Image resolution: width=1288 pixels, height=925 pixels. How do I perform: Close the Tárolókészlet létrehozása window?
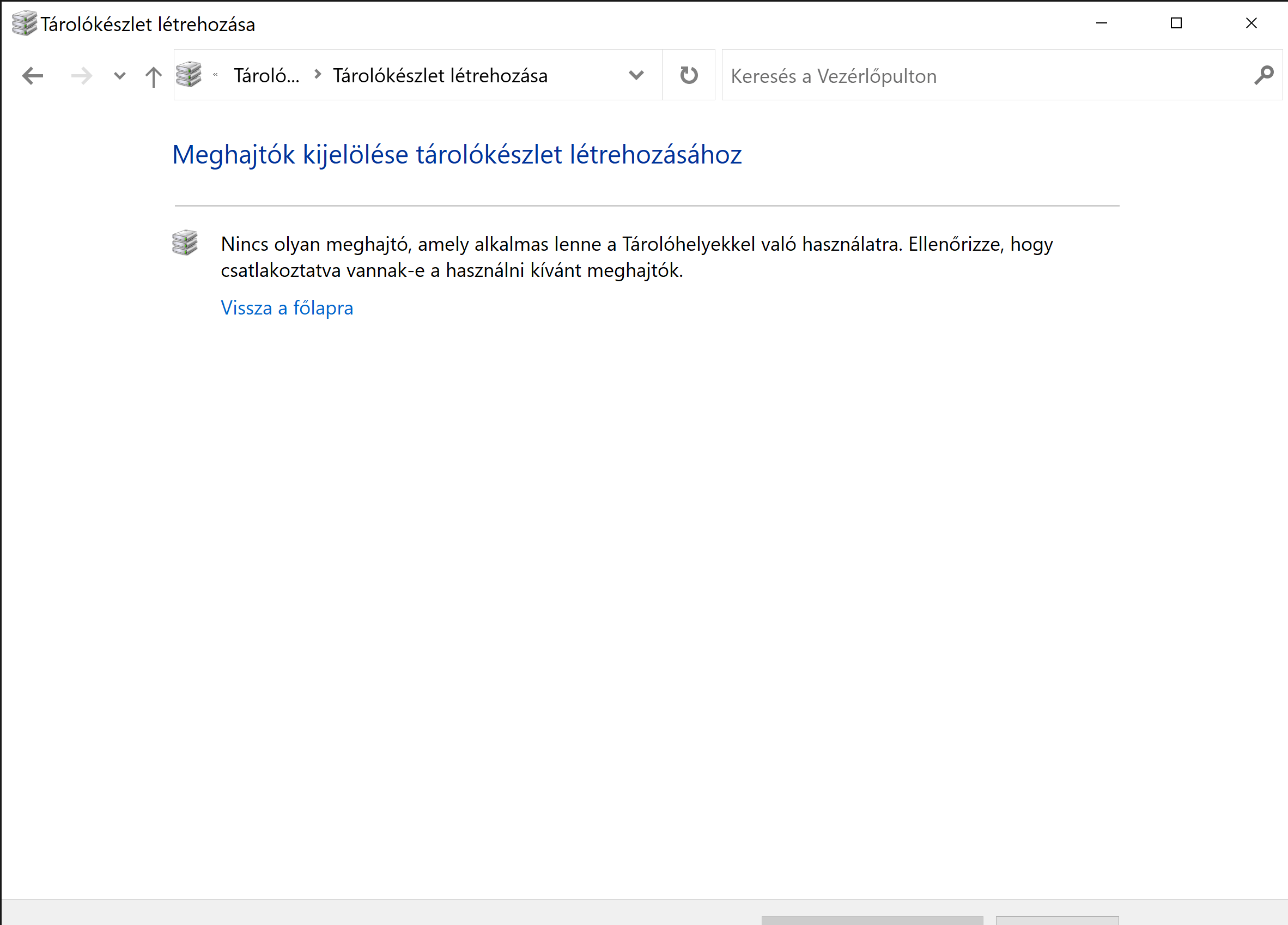coord(1251,23)
